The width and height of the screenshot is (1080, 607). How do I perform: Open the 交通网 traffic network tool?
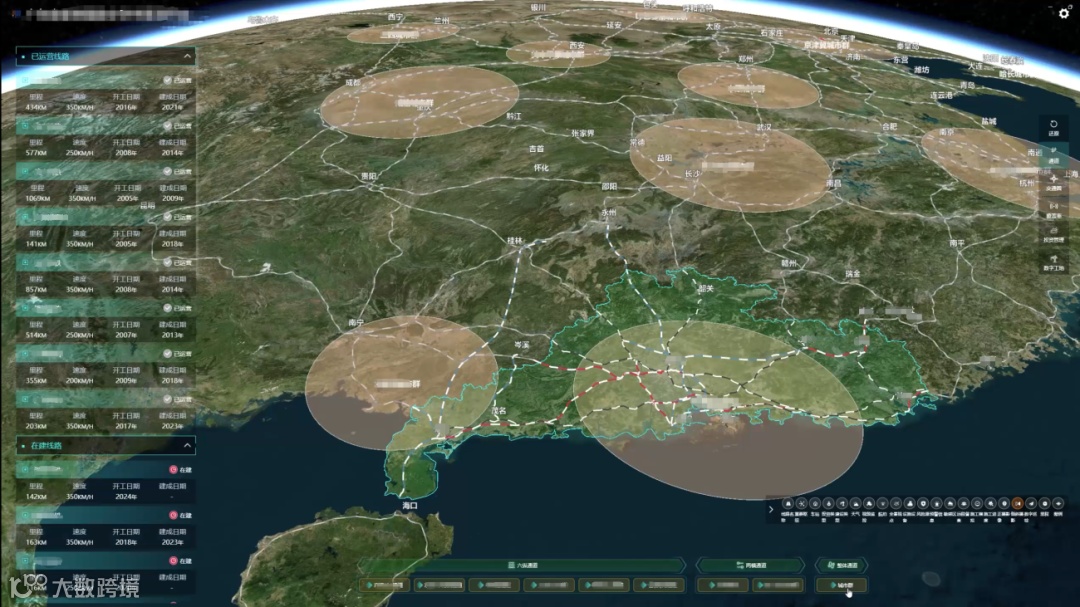point(1053,183)
